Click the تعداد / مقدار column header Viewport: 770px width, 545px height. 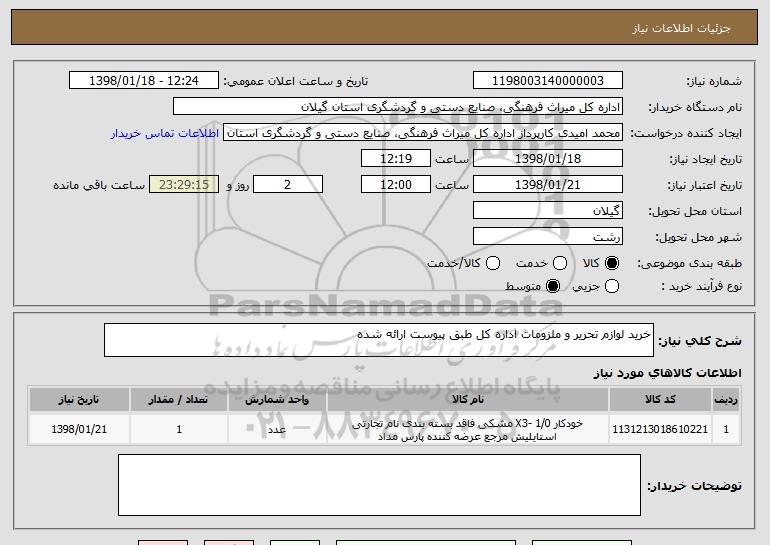179,400
